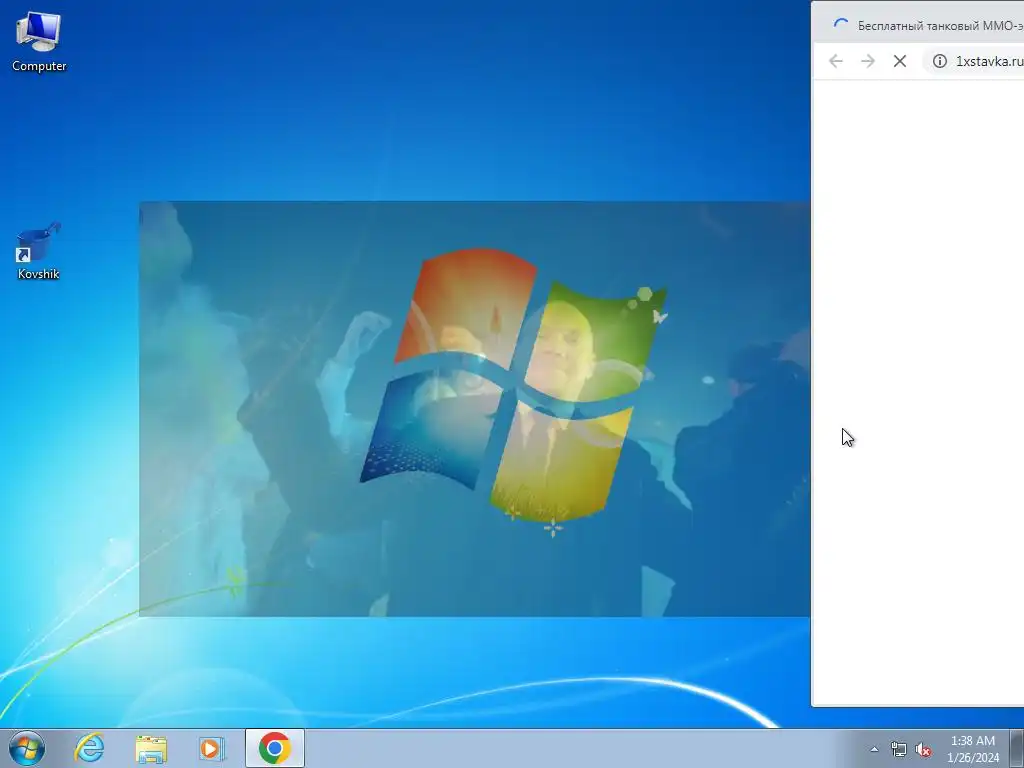Click the 1xstavka.ru address bar

[x=974, y=61]
